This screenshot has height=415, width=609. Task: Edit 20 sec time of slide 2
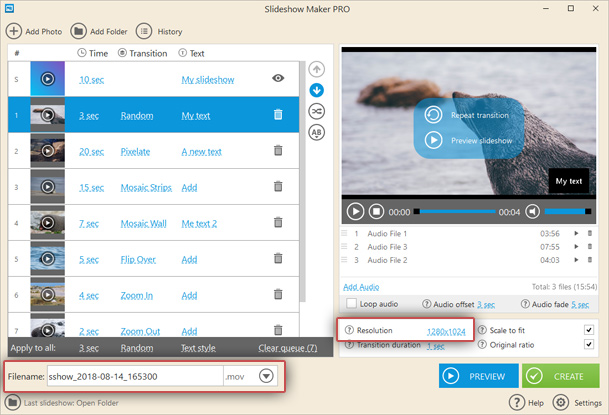click(x=92, y=152)
